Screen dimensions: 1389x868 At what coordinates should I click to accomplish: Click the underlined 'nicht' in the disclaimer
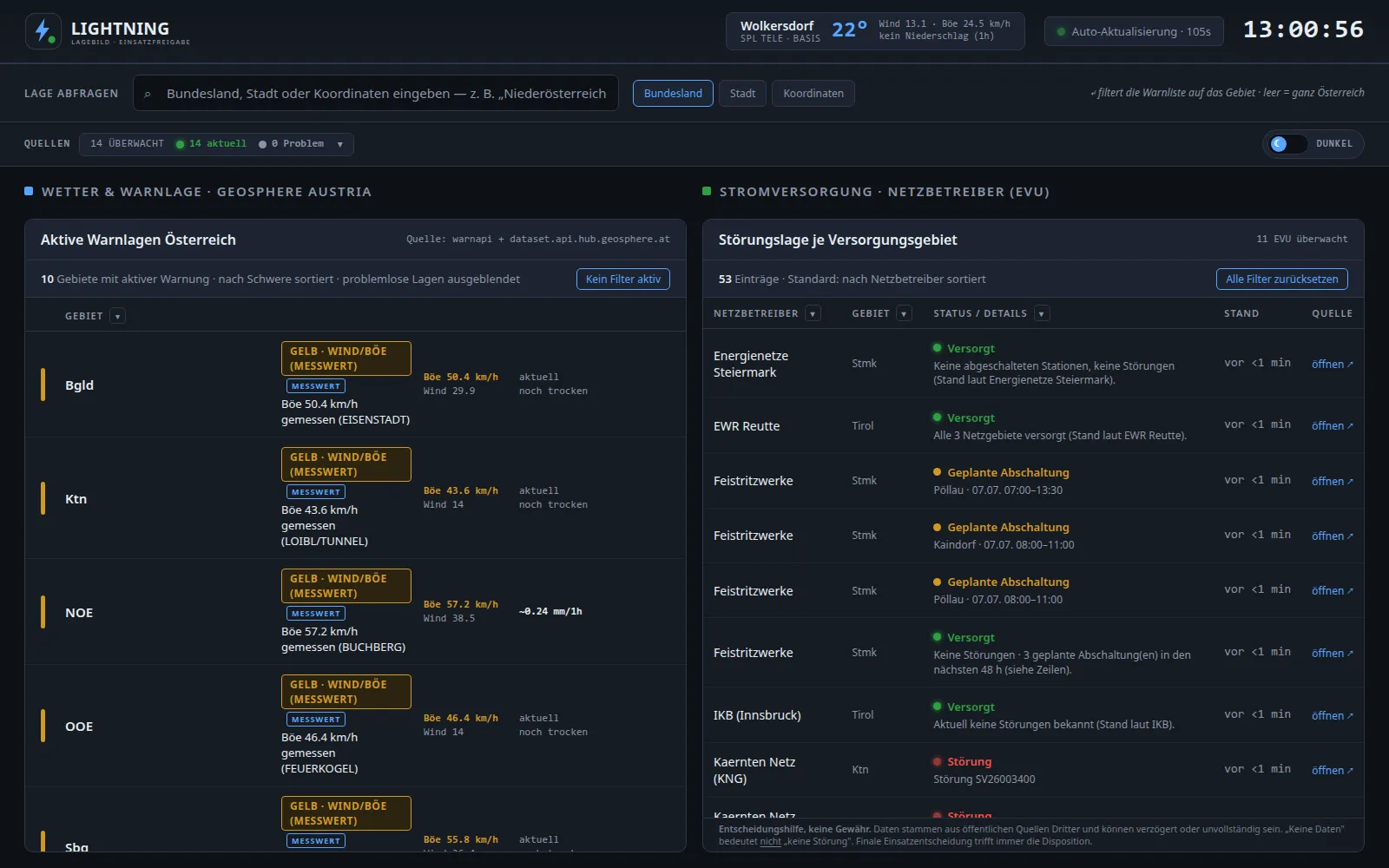(x=771, y=841)
